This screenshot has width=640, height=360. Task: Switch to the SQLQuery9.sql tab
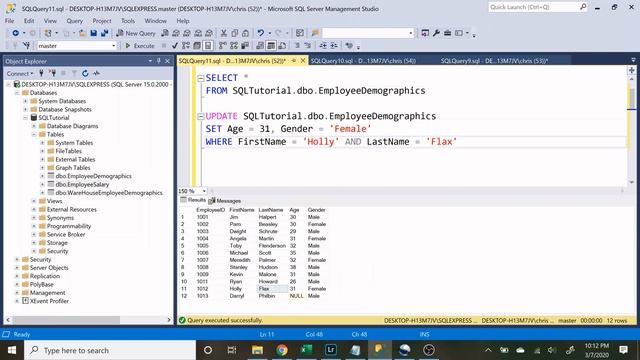coord(494,61)
